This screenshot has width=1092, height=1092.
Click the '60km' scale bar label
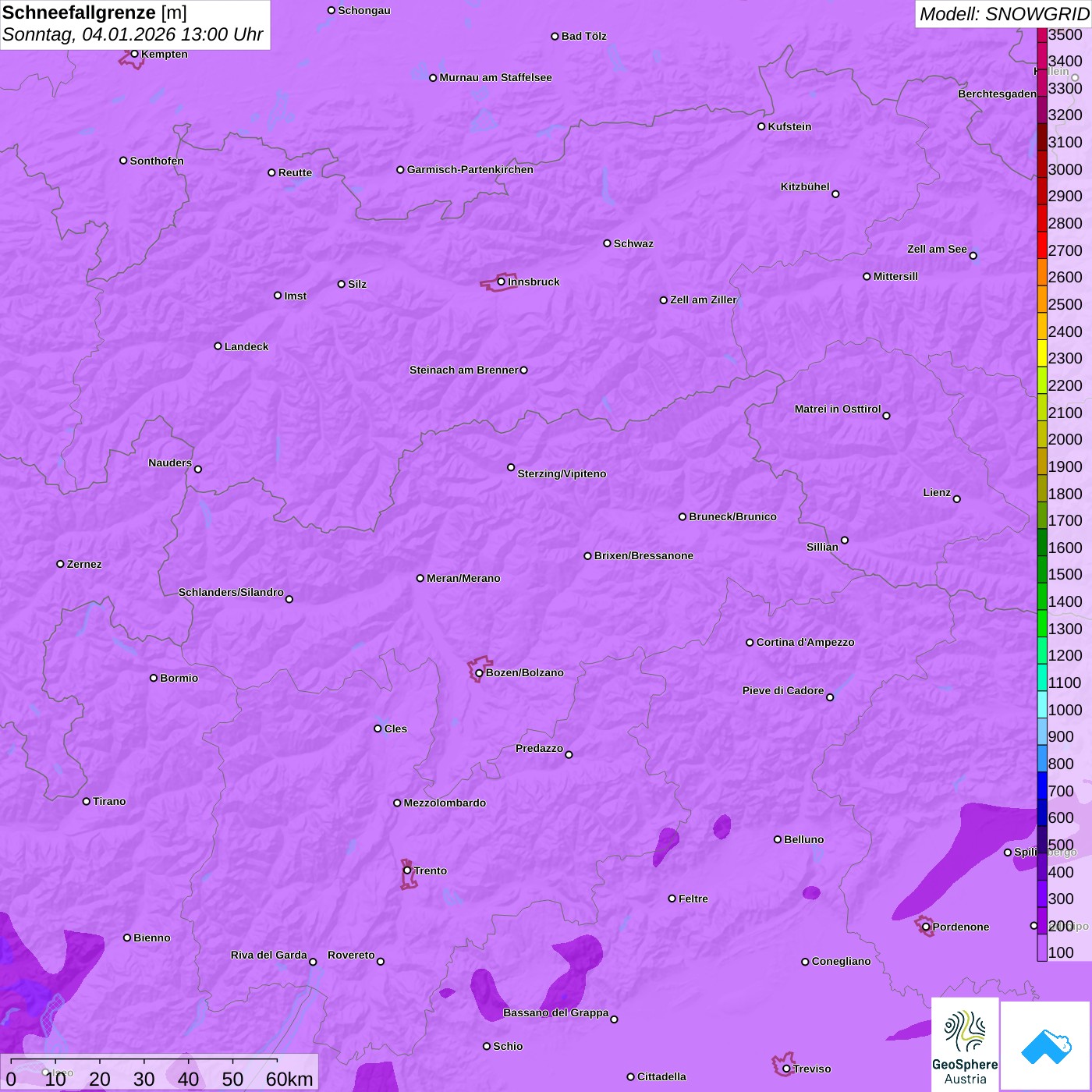(289, 1079)
